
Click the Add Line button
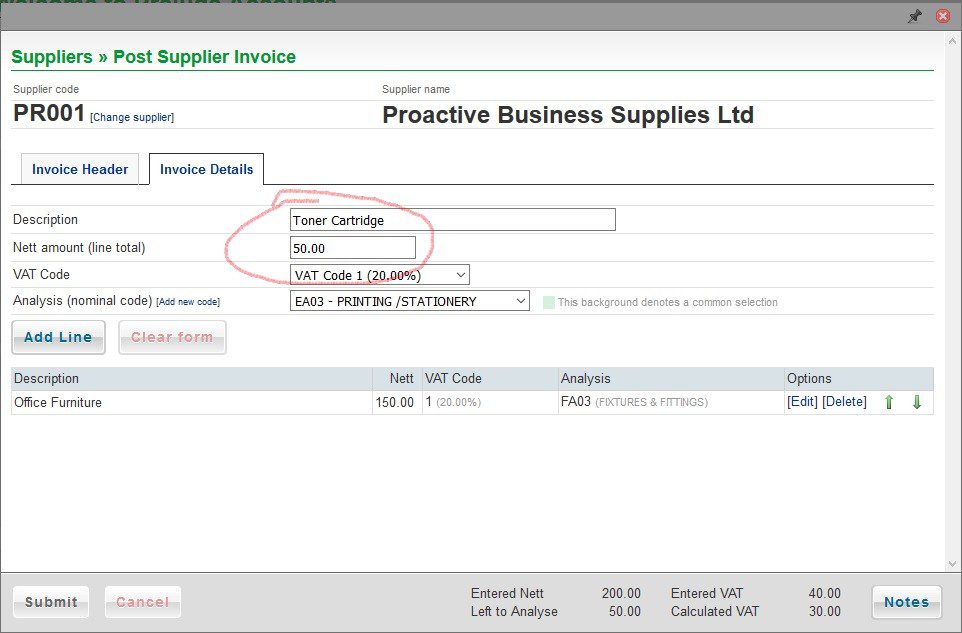58,337
